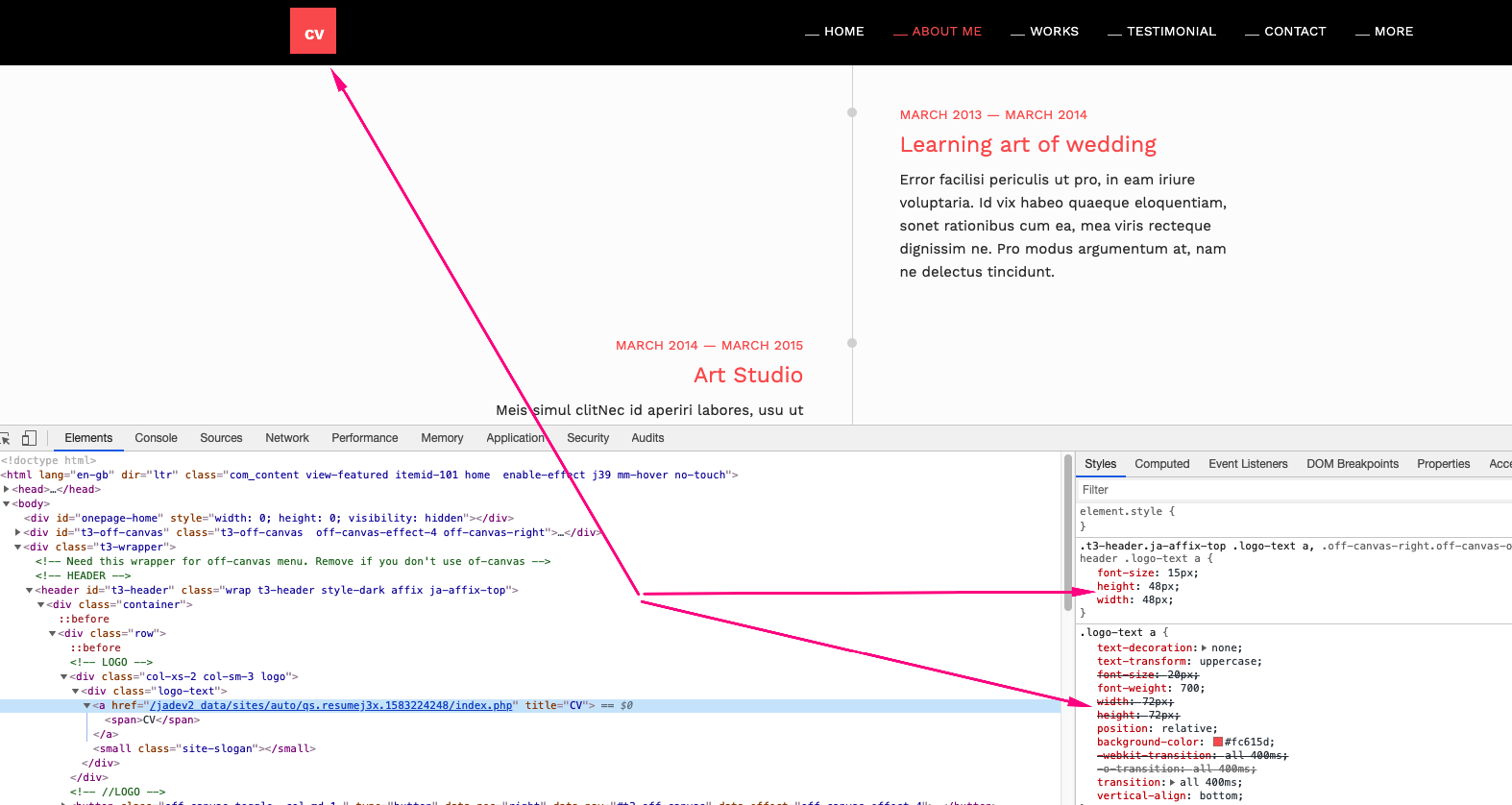Collapse the t3-header header element
This screenshot has width=1512, height=805.
pyautogui.click(x=29, y=590)
